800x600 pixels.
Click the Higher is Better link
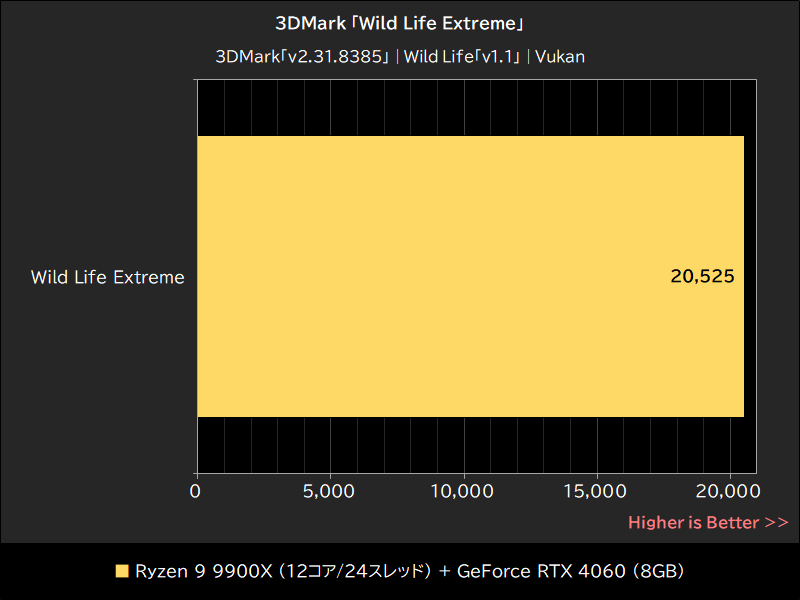click(x=695, y=522)
